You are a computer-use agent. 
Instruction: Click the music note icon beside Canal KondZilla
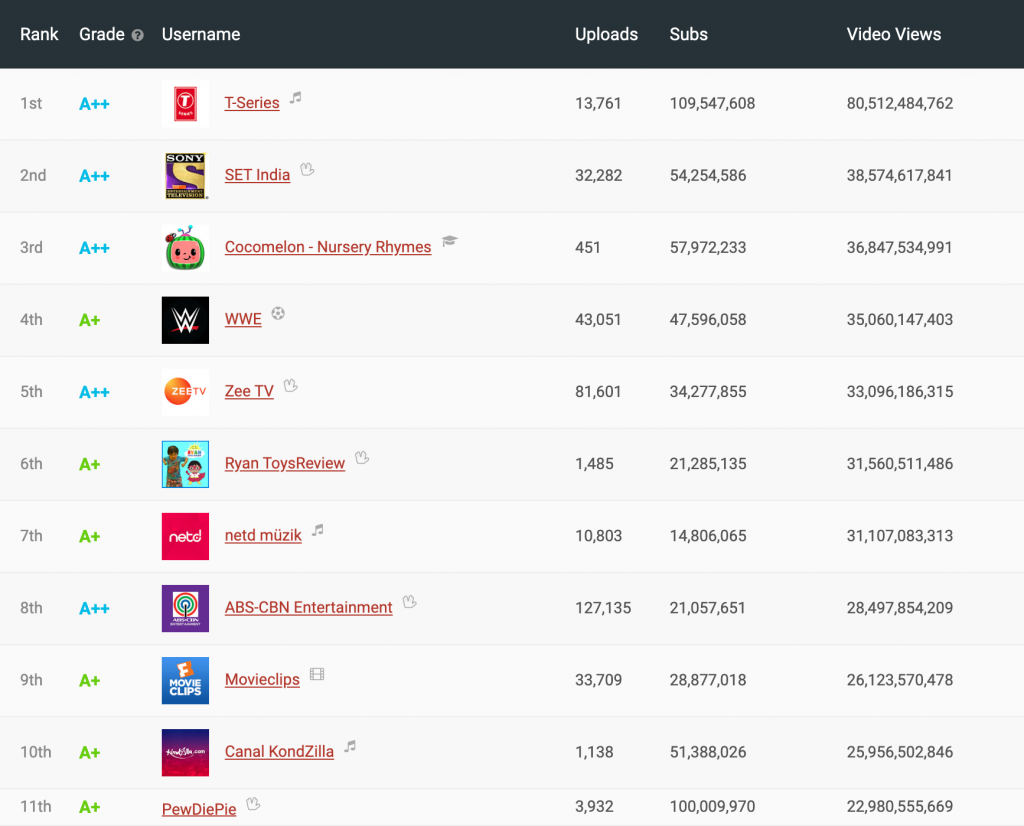tap(350, 747)
